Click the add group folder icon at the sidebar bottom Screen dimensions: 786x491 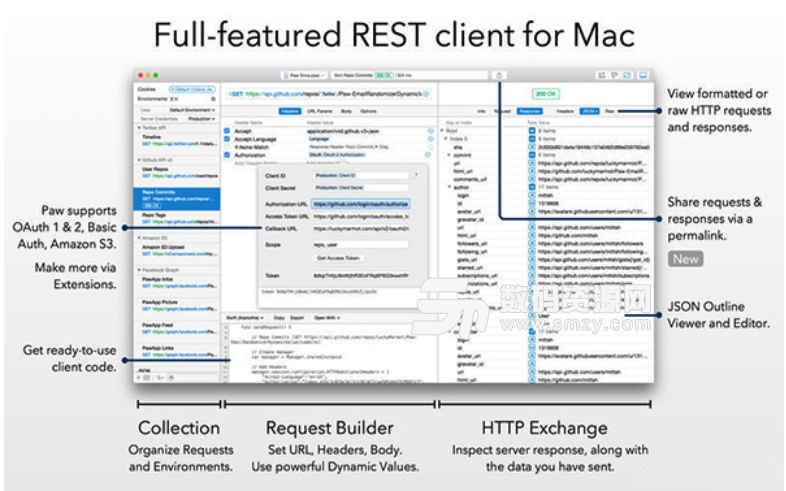click(x=147, y=378)
